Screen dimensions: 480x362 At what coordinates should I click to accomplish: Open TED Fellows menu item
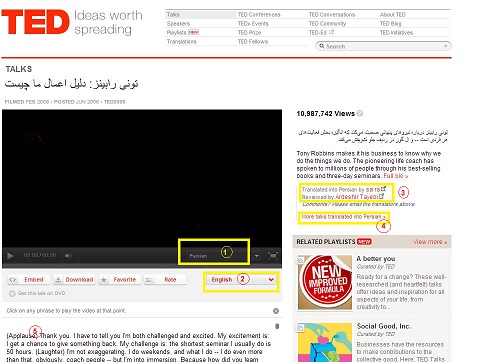pos(253,42)
